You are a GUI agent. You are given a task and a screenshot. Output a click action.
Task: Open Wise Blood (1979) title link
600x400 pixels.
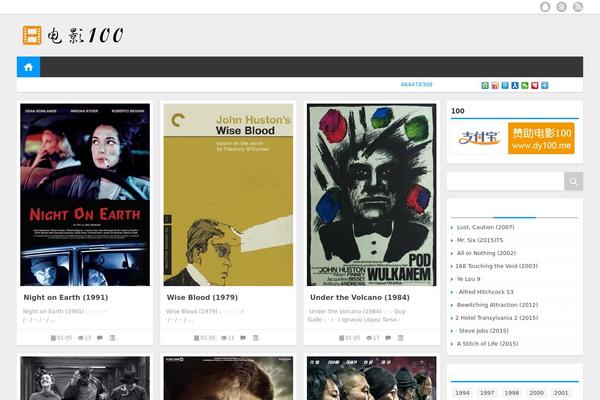click(202, 297)
